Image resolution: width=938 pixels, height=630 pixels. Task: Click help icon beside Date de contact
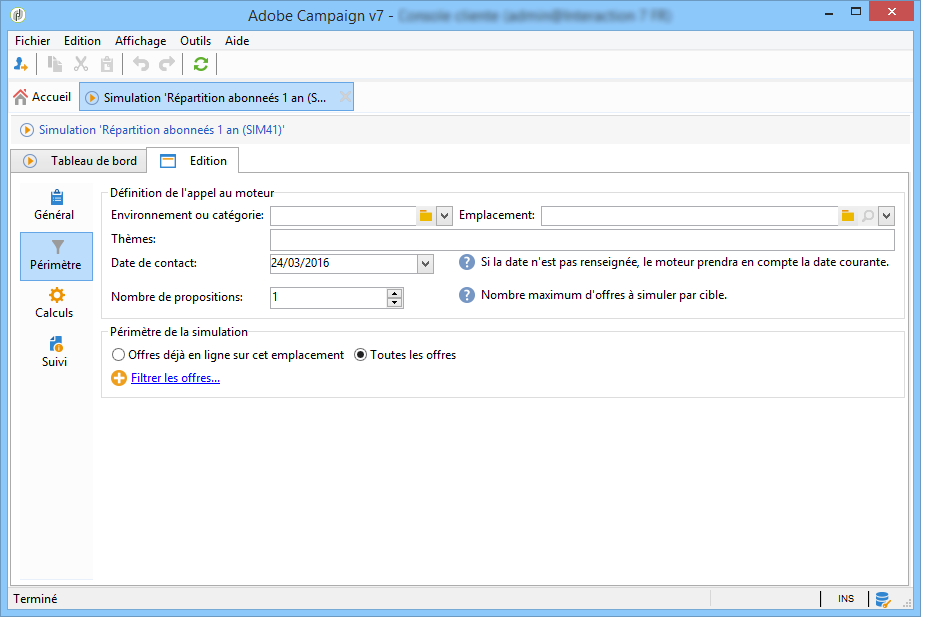coord(467,262)
